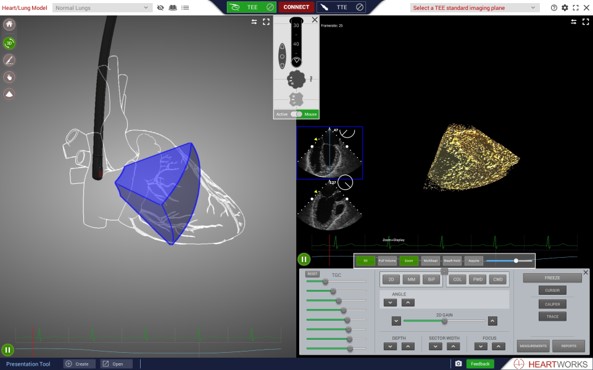
Task: Increase depth with the up arrow
Action: 408,346
